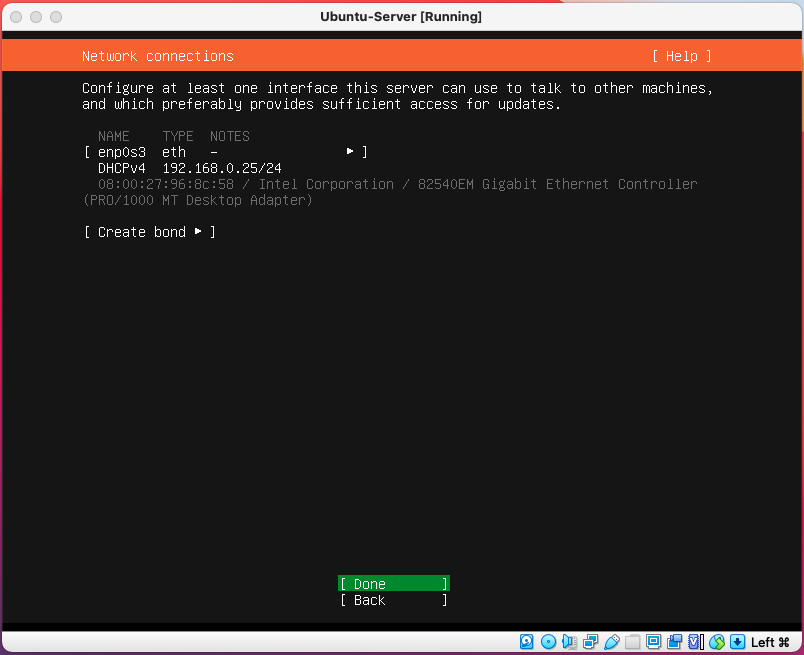Click the shared folders status icon
The height and width of the screenshot is (655, 804).
pyautogui.click(x=632, y=642)
